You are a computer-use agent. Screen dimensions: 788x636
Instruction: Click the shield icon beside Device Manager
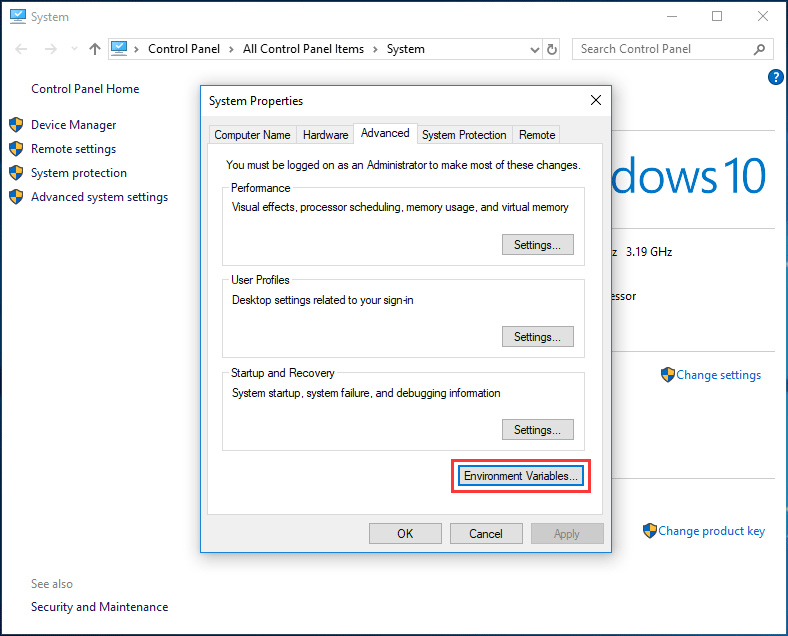pos(16,125)
